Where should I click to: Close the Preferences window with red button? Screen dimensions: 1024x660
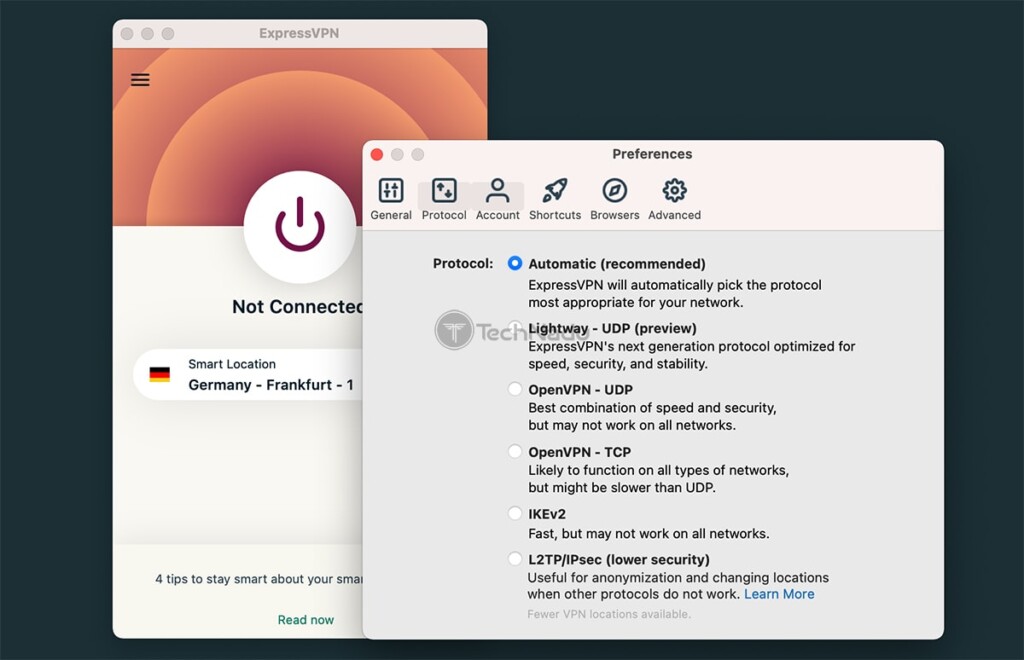click(x=377, y=155)
